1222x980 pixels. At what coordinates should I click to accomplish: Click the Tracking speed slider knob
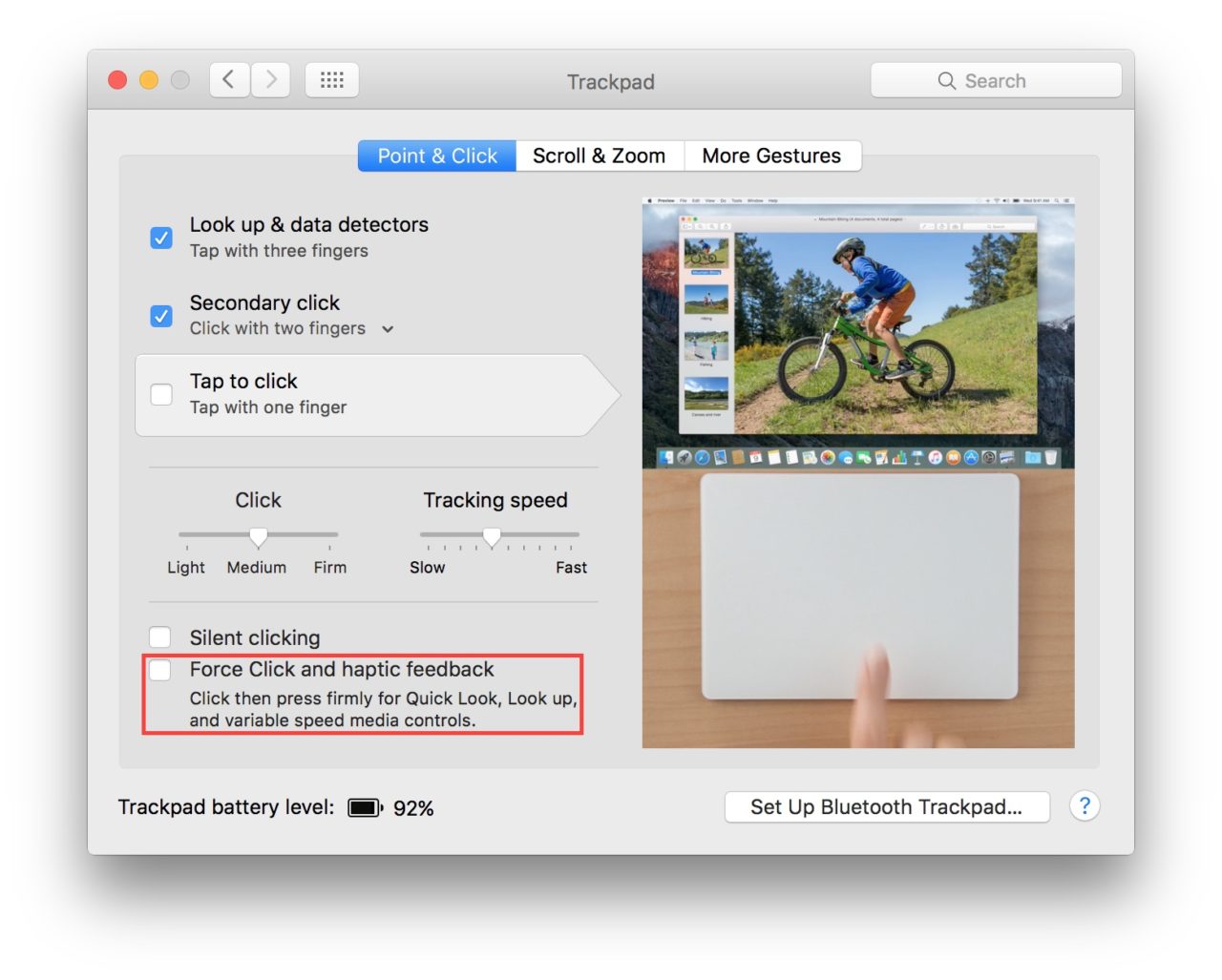[x=492, y=537]
